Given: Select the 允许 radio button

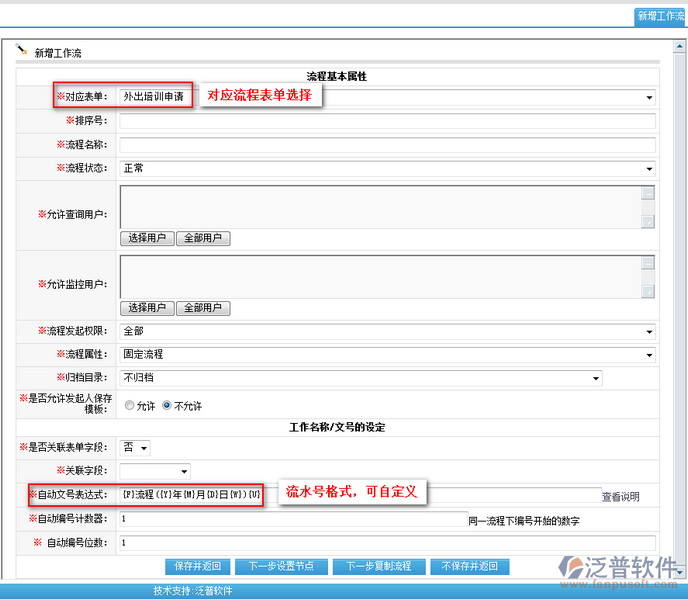Looking at the screenshot, I should 129,406.
